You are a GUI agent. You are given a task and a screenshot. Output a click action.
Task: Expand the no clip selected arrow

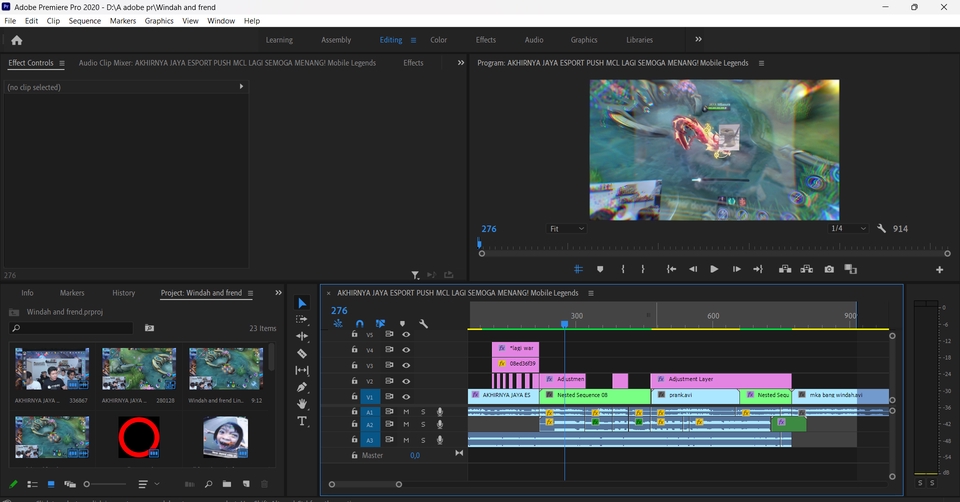tap(241, 87)
